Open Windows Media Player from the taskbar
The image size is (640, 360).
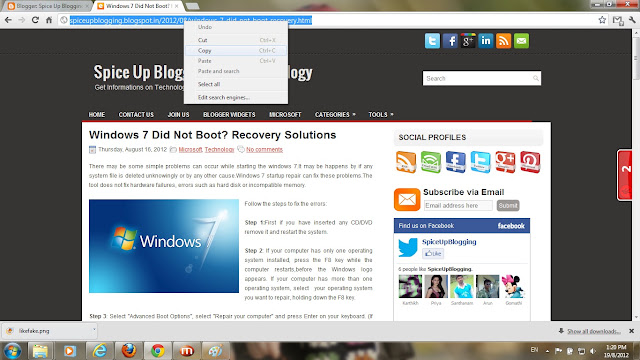(x=69, y=351)
